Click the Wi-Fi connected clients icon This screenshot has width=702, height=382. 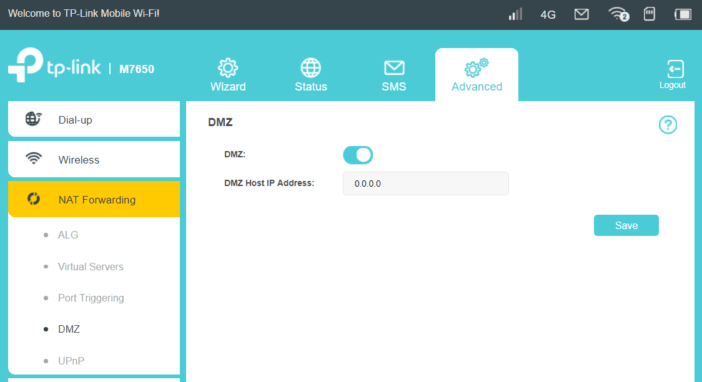[619, 14]
